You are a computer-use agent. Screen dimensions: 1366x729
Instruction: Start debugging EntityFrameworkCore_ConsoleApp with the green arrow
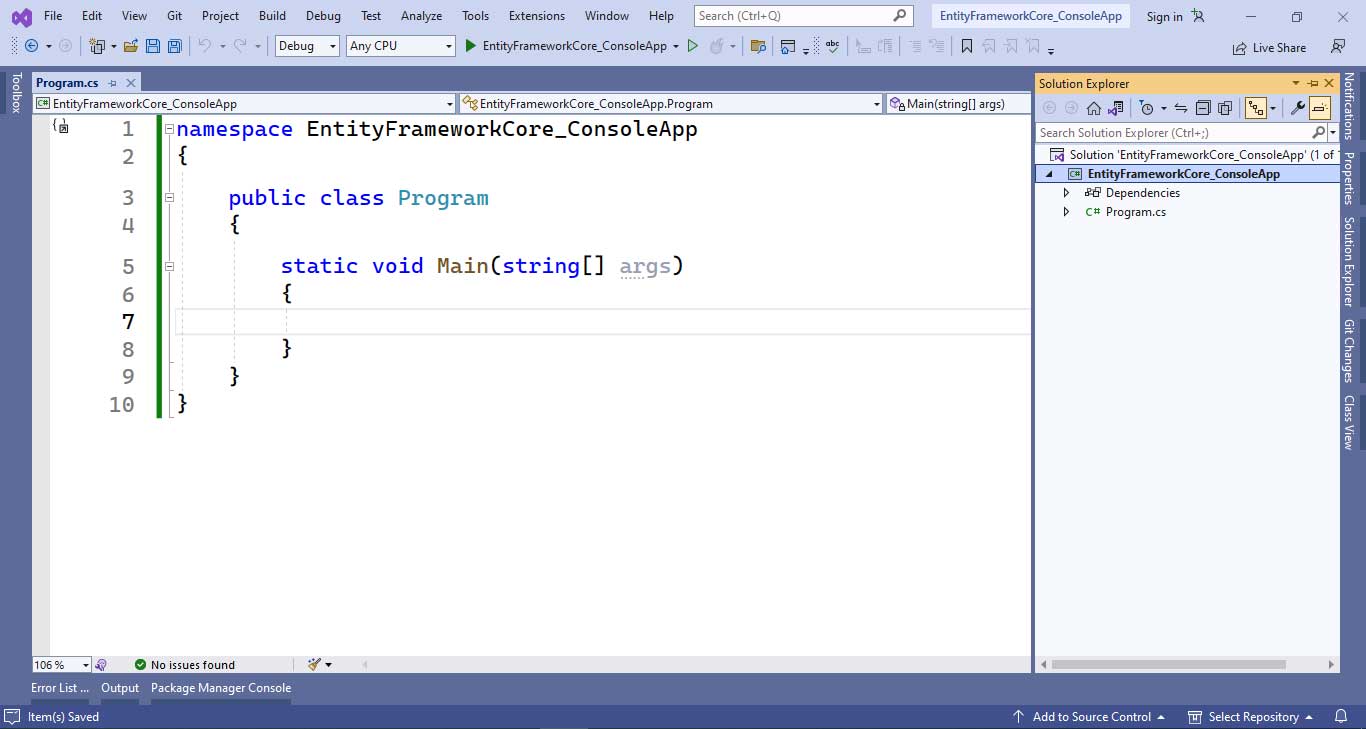[x=470, y=45]
